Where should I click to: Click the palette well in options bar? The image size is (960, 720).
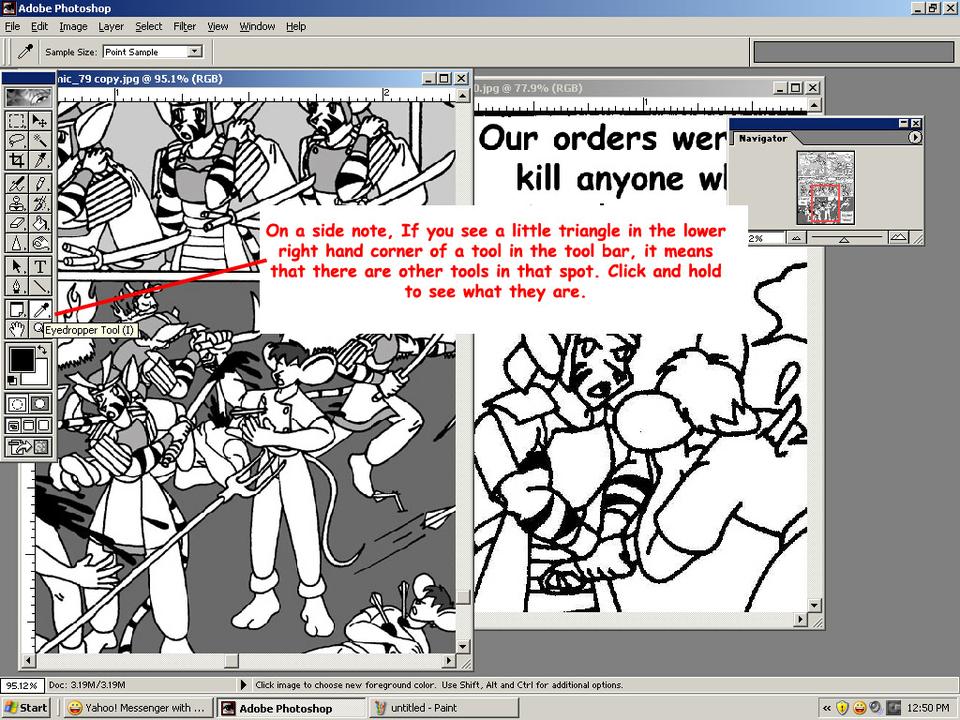[854, 52]
